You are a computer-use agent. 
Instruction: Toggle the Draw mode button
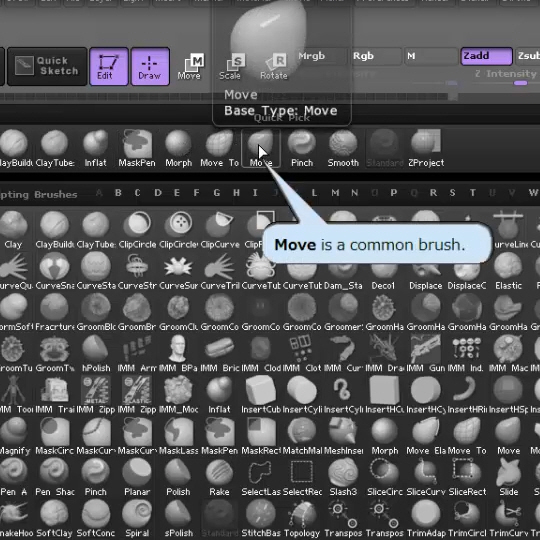coord(150,66)
